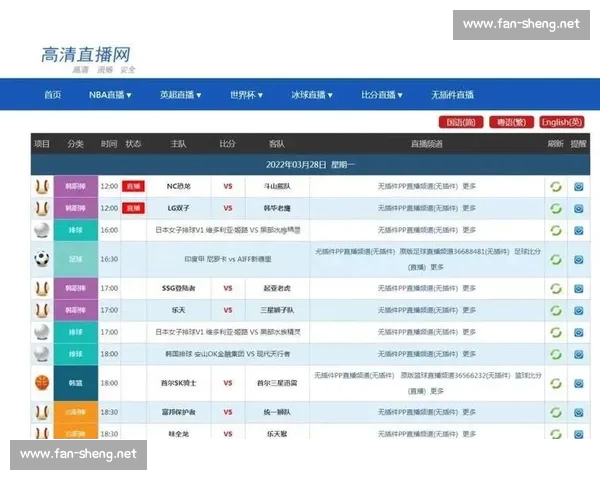Refresh the 富邦保护者 vs 统一狮队 row
This screenshot has width=600, height=480.
click(x=556, y=412)
